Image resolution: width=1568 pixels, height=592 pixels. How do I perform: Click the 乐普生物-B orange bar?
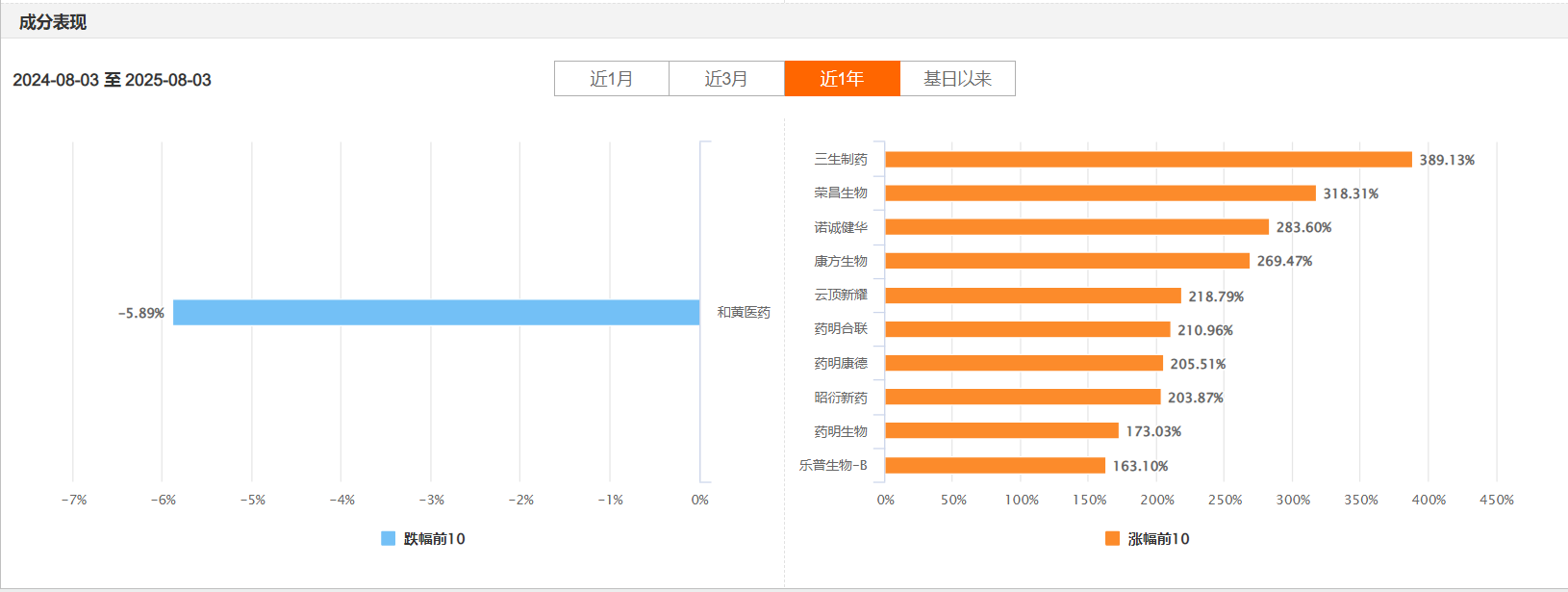pos(996,466)
